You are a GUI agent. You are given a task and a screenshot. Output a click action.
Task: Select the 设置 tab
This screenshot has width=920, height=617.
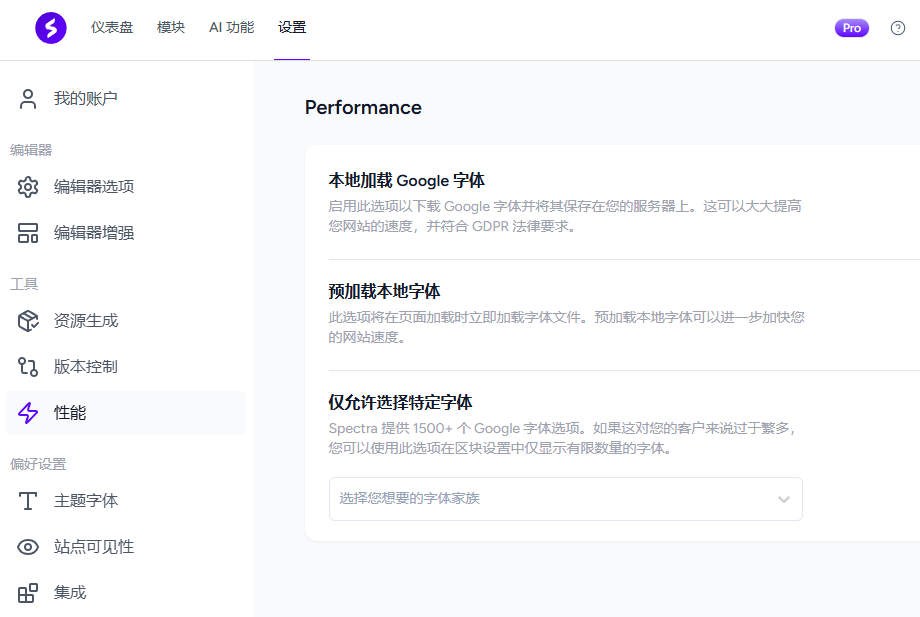pos(292,28)
